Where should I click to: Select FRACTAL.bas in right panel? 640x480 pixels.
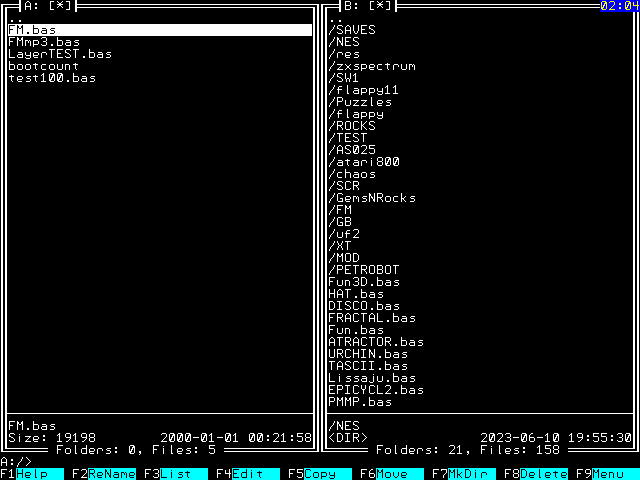[372, 318]
